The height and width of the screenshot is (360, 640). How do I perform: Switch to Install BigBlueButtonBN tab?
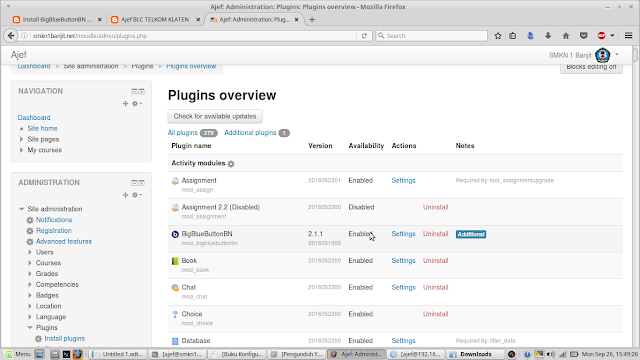coord(57,20)
